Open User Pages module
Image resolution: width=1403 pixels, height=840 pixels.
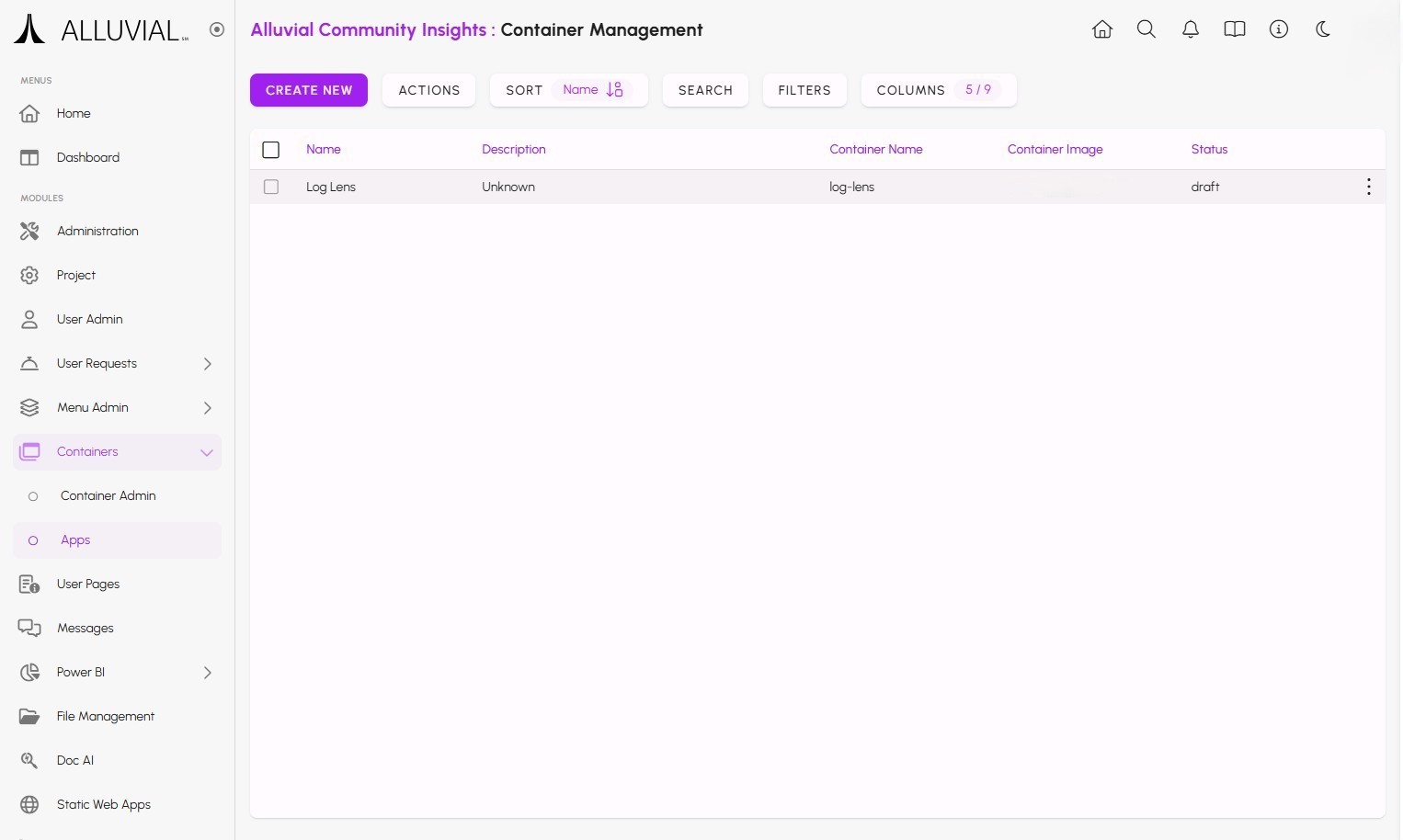117,585
